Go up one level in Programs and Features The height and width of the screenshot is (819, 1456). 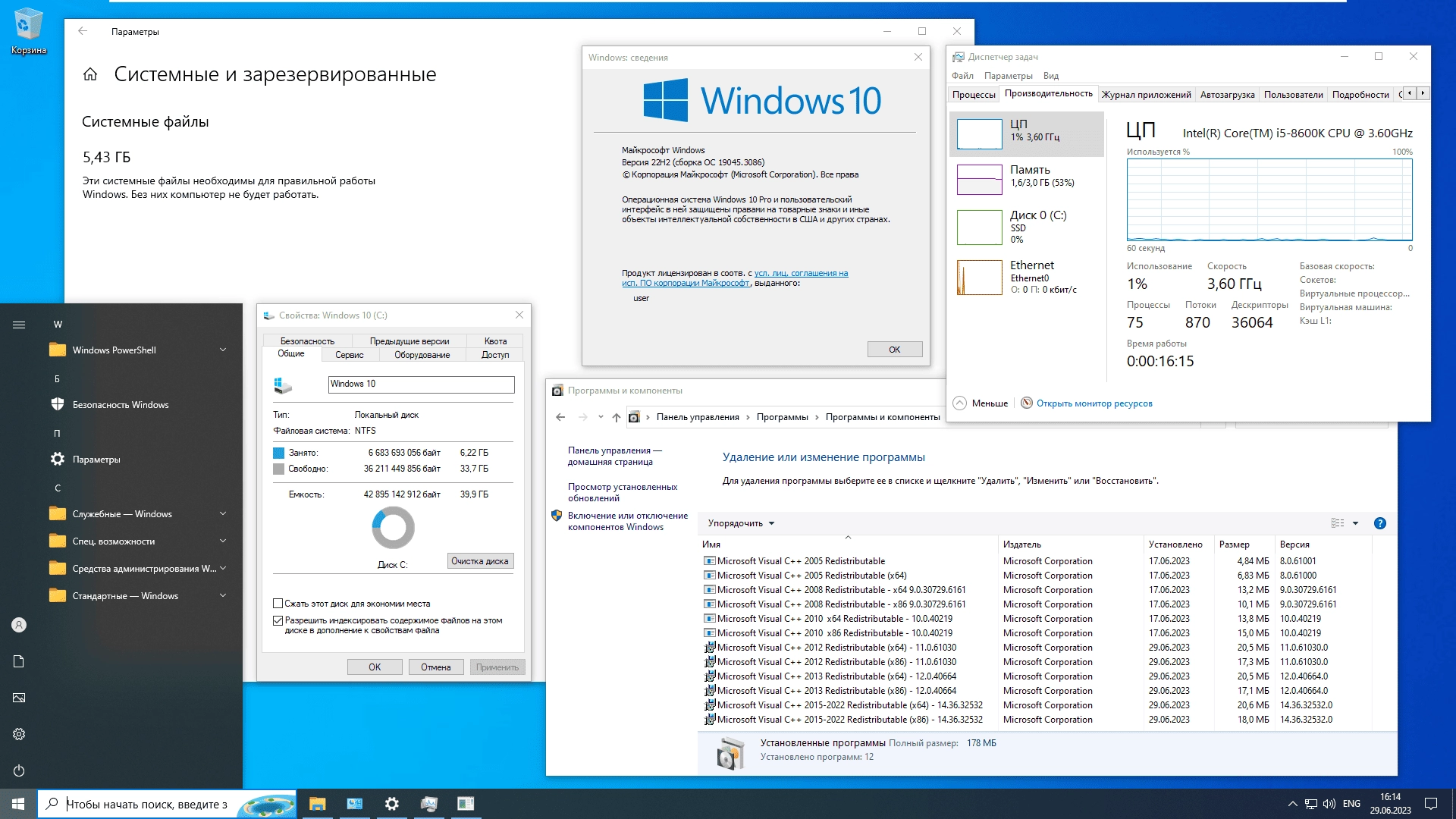(617, 417)
